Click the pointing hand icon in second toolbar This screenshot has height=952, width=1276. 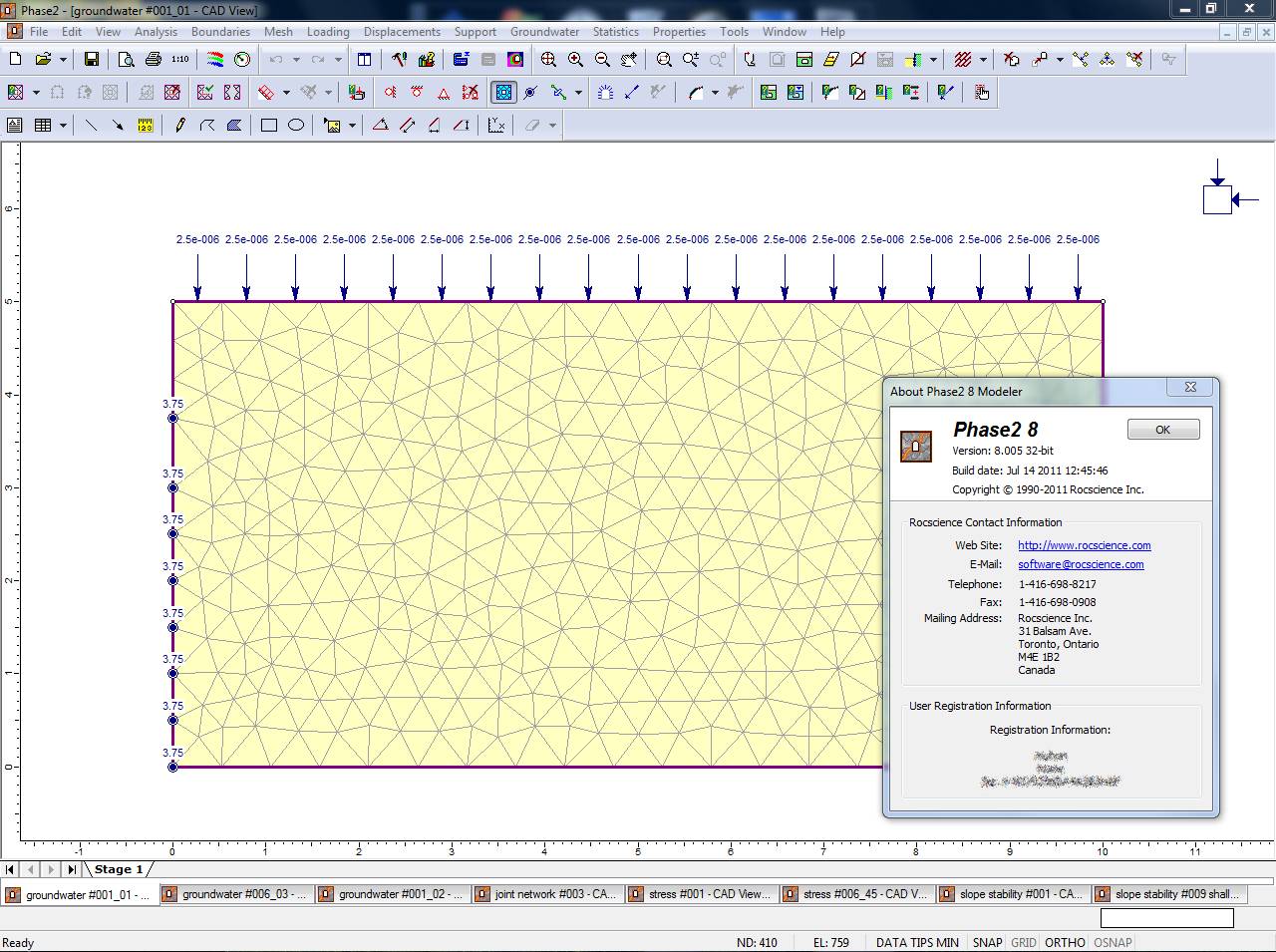982,93
